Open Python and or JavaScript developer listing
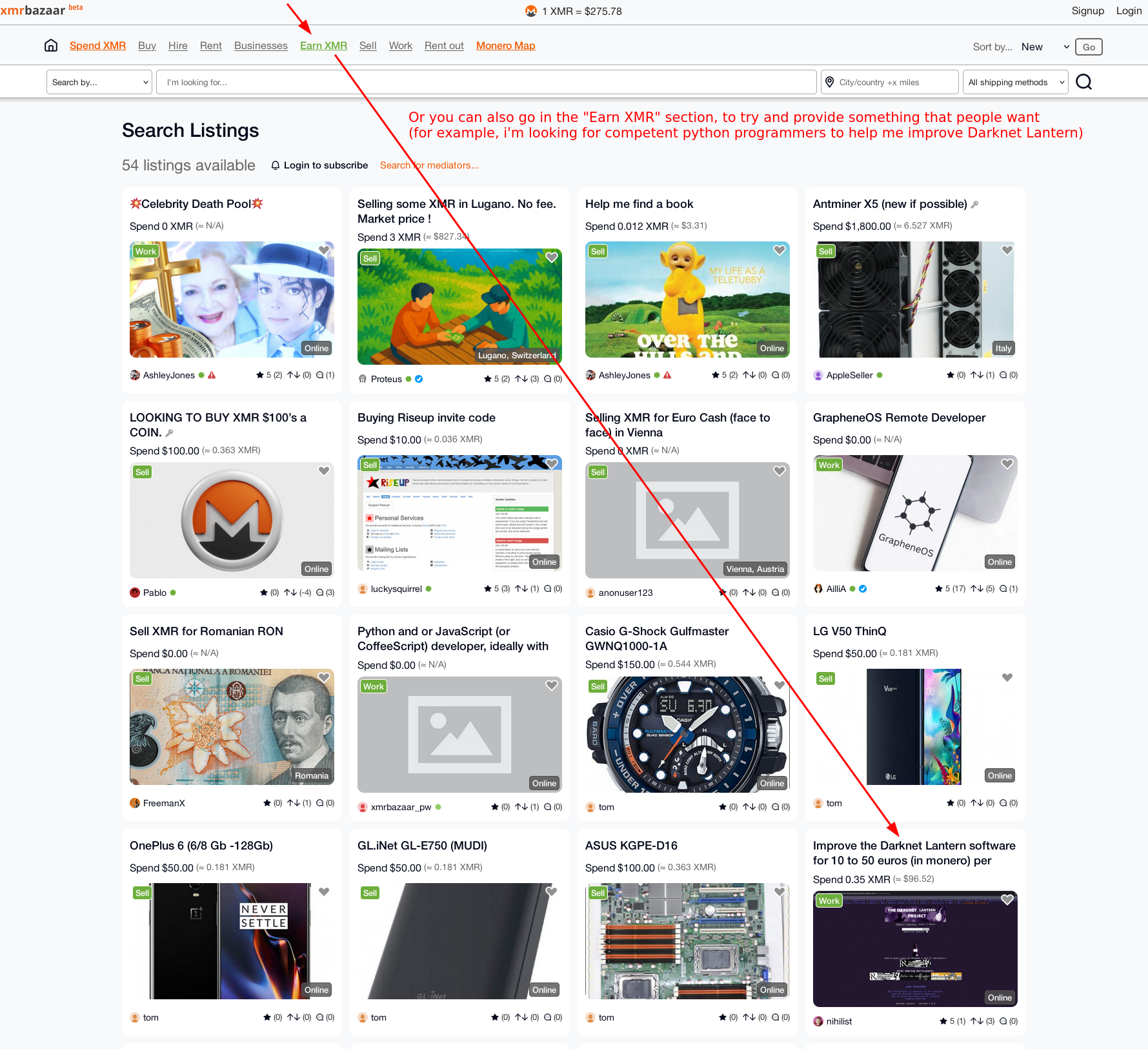Image resolution: width=1148 pixels, height=1049 pixels. [x=453, y=639]
